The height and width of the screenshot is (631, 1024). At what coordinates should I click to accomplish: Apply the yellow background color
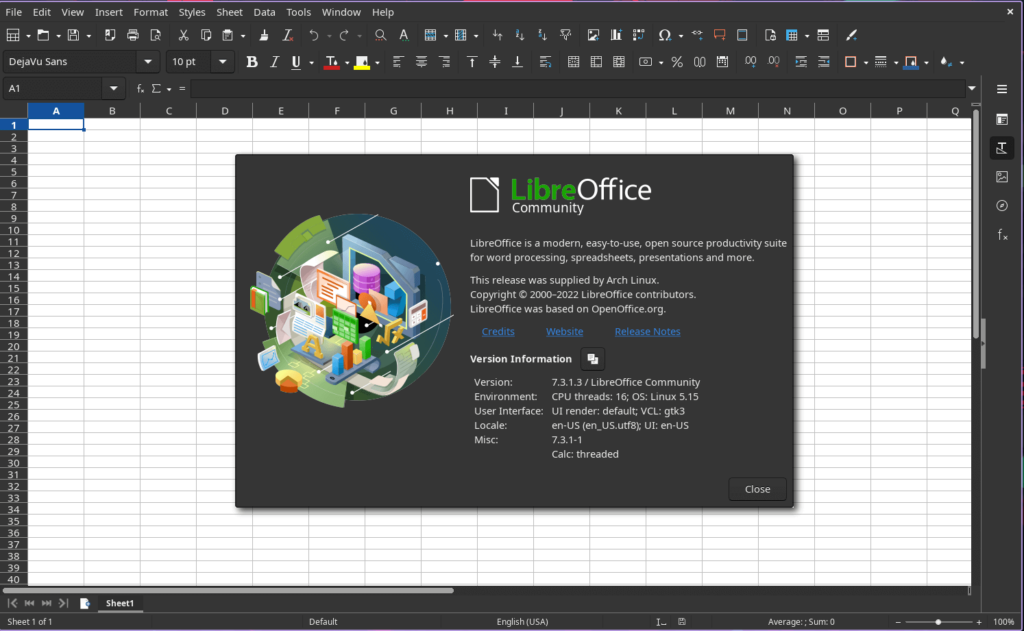[361, 61]
